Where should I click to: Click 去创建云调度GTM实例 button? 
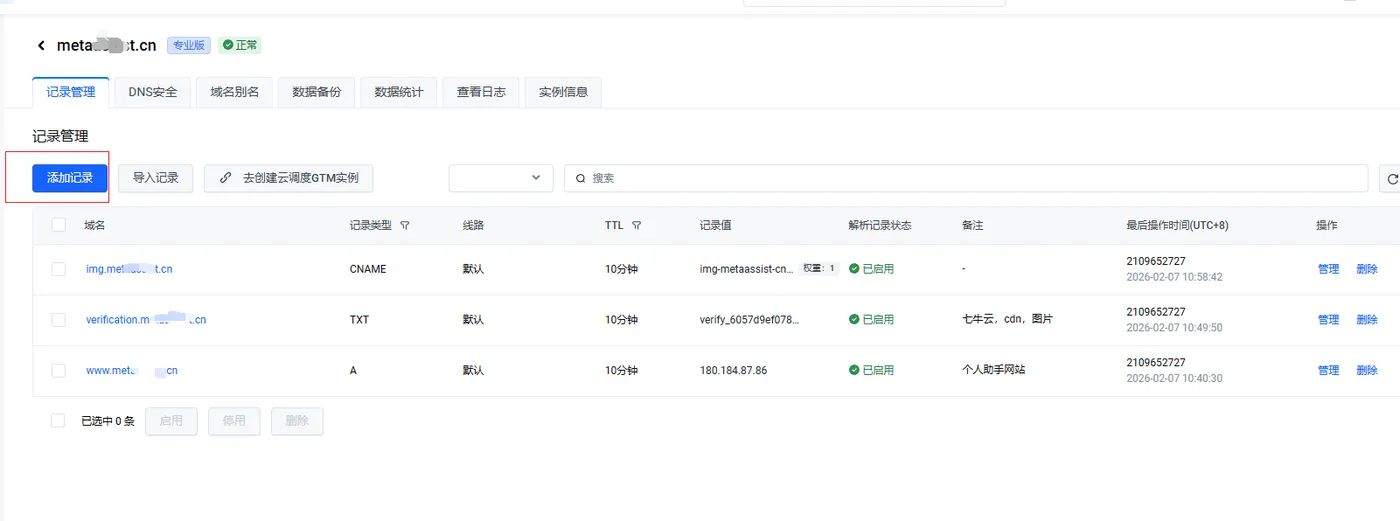coord(289,178)
